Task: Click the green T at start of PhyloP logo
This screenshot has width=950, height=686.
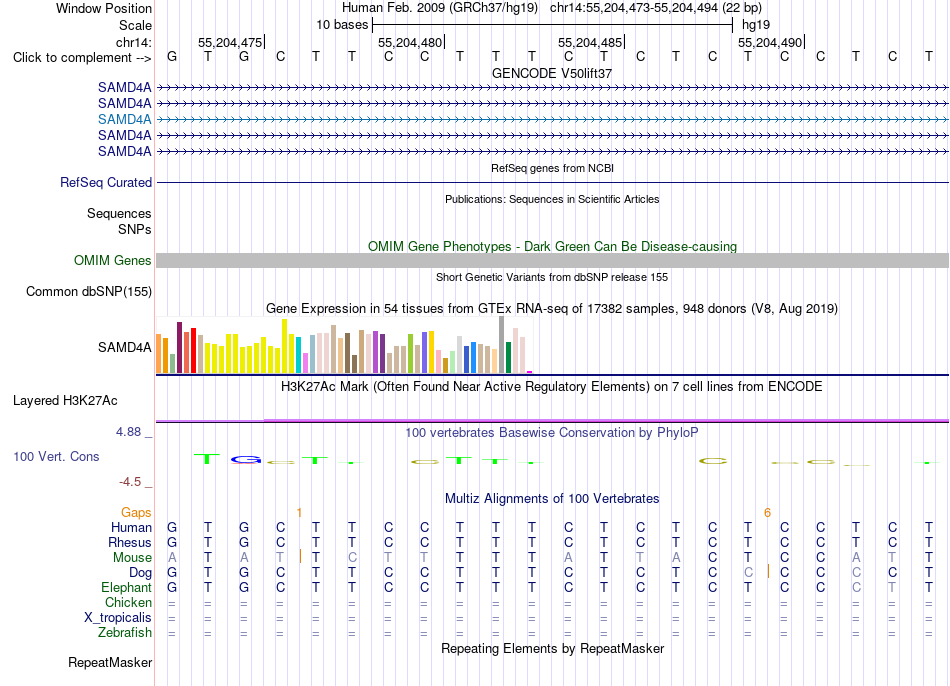Action: (x=207, y=459)
